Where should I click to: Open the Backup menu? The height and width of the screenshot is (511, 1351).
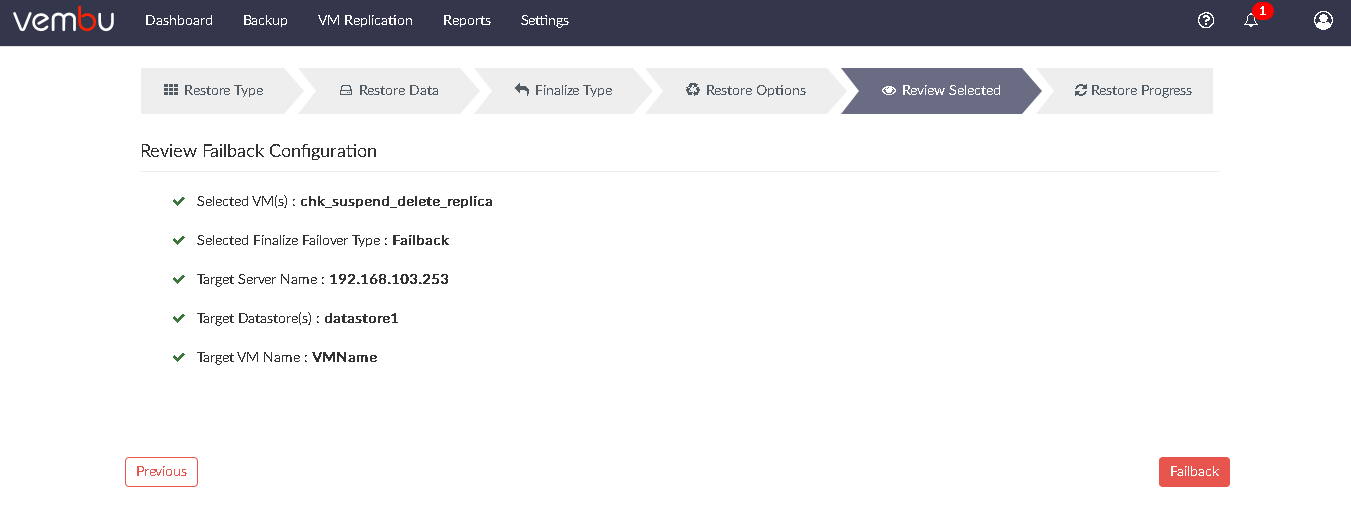click(x=265, y=20)
